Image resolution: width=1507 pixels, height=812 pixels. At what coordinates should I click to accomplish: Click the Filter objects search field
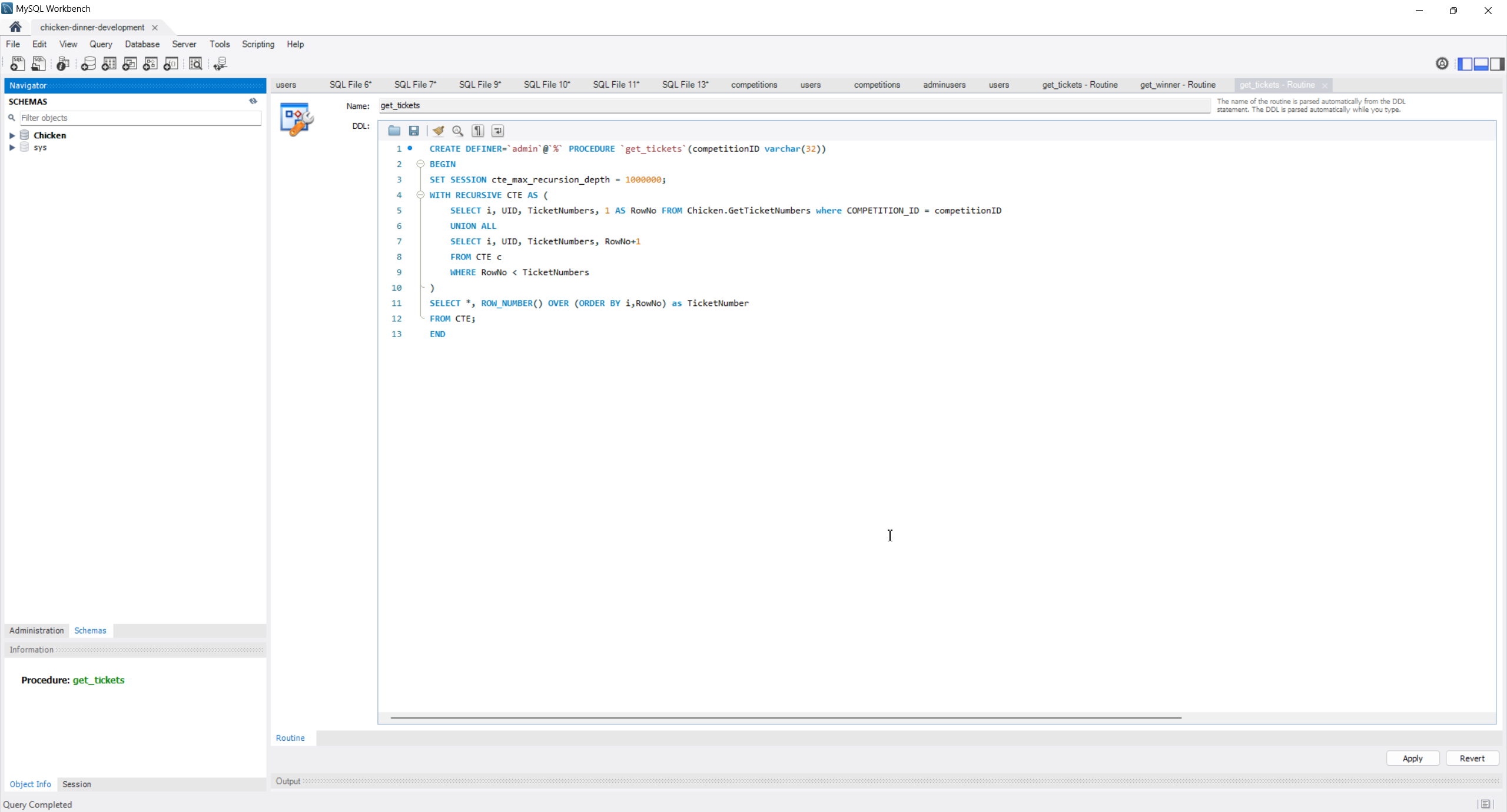(x=140, y=118)
